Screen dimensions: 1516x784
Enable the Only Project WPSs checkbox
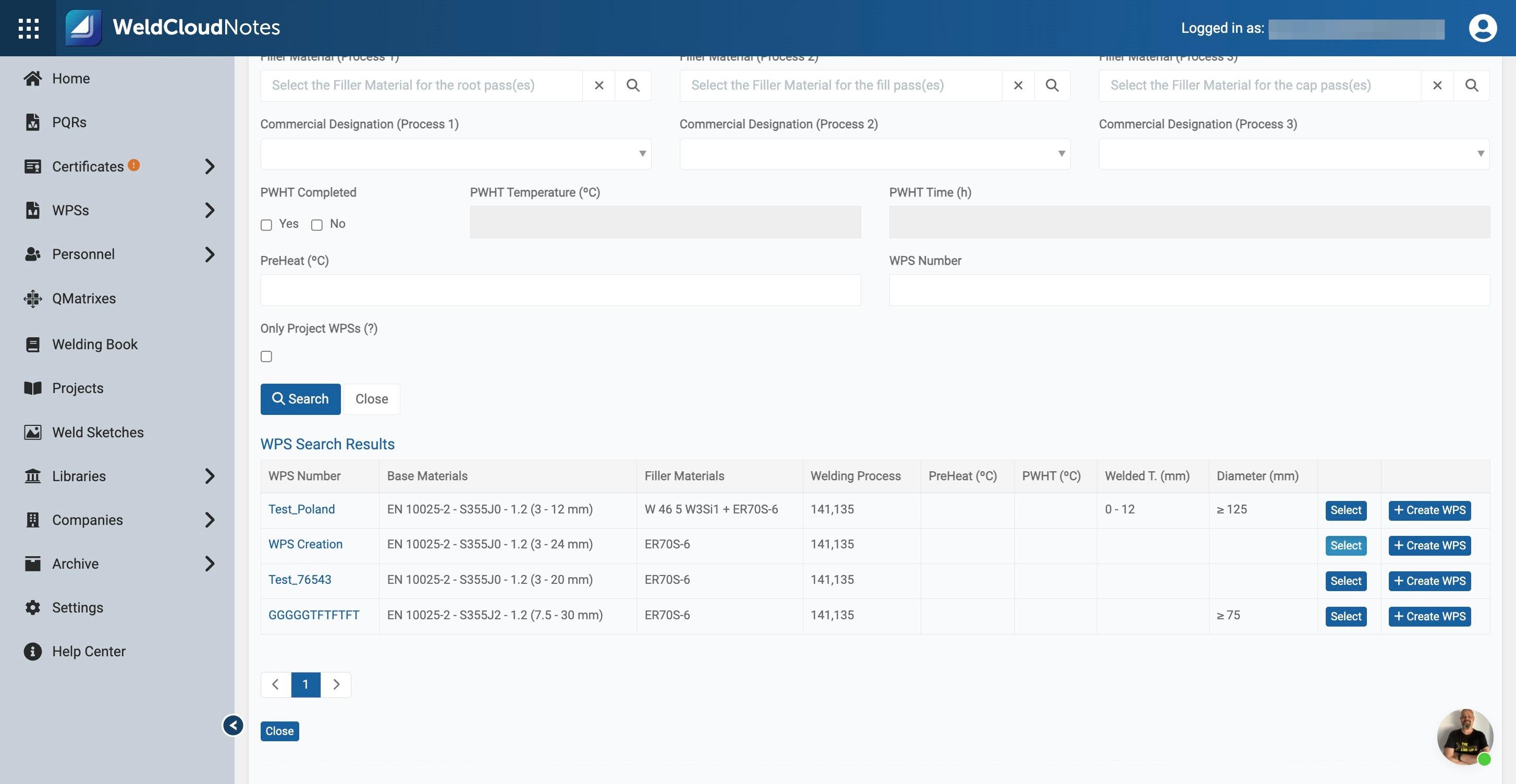pos(266,356)
